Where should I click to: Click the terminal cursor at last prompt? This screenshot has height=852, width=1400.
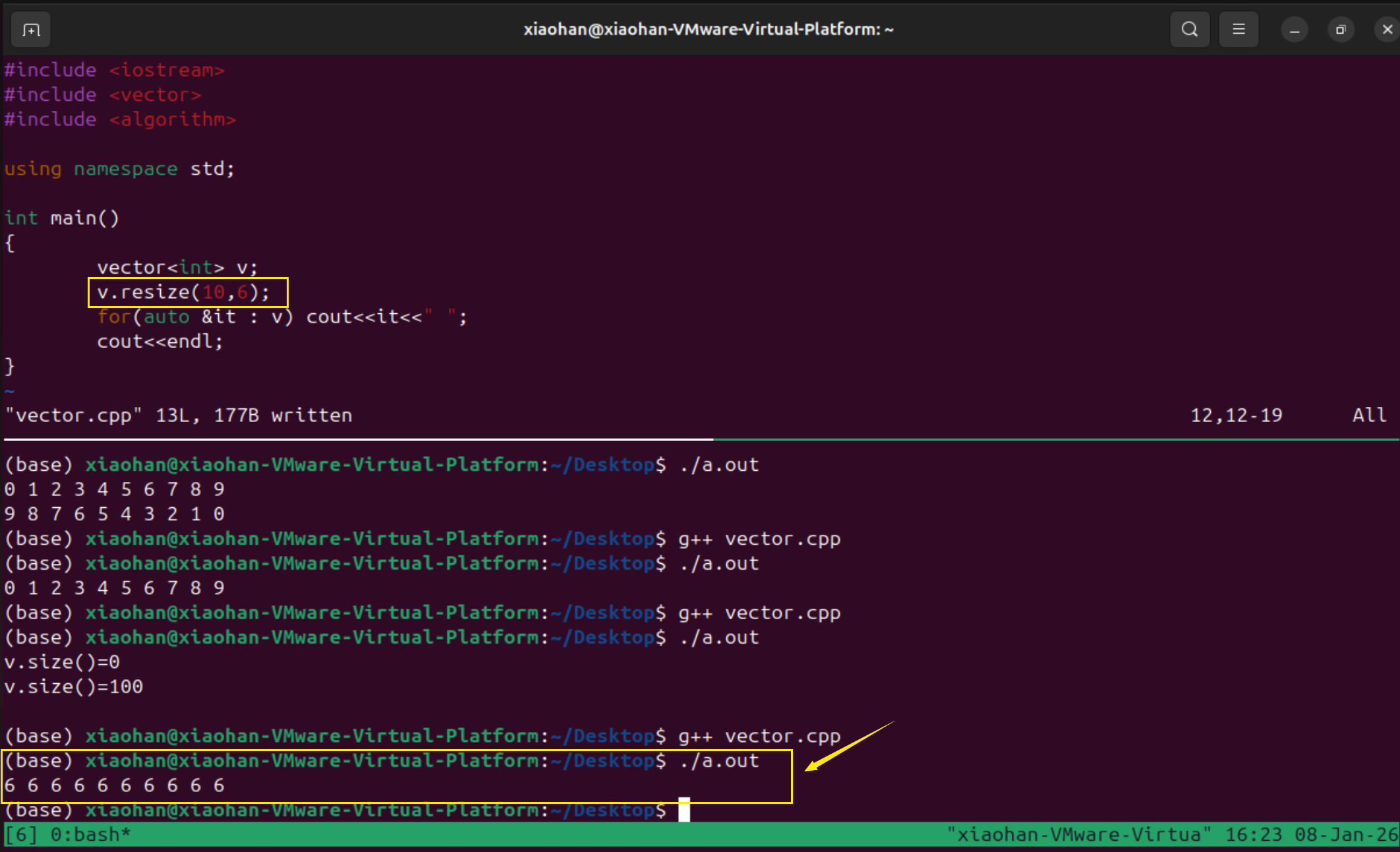[x=684, y=810]
